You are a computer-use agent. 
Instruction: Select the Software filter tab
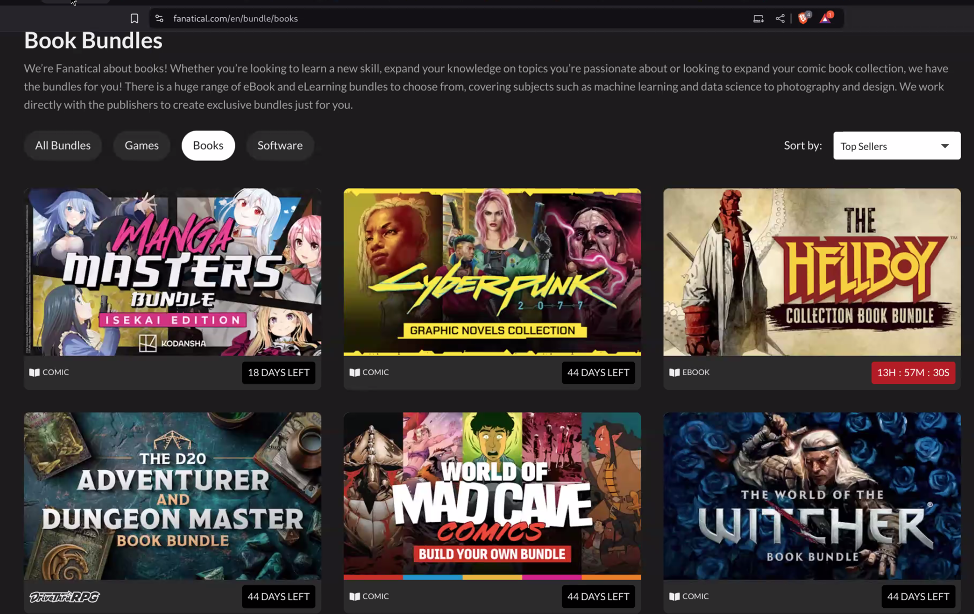click(280, 145)
